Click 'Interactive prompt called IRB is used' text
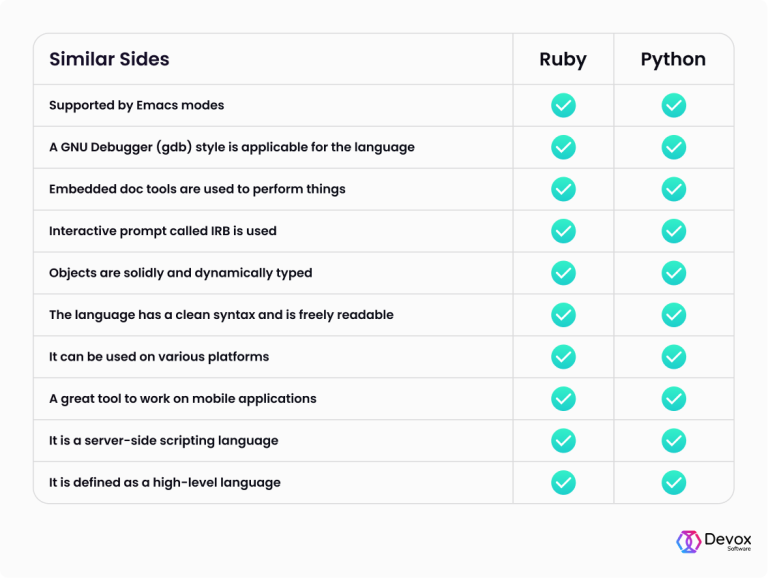This screenshot has width=768, height=578. coord(163,231)
